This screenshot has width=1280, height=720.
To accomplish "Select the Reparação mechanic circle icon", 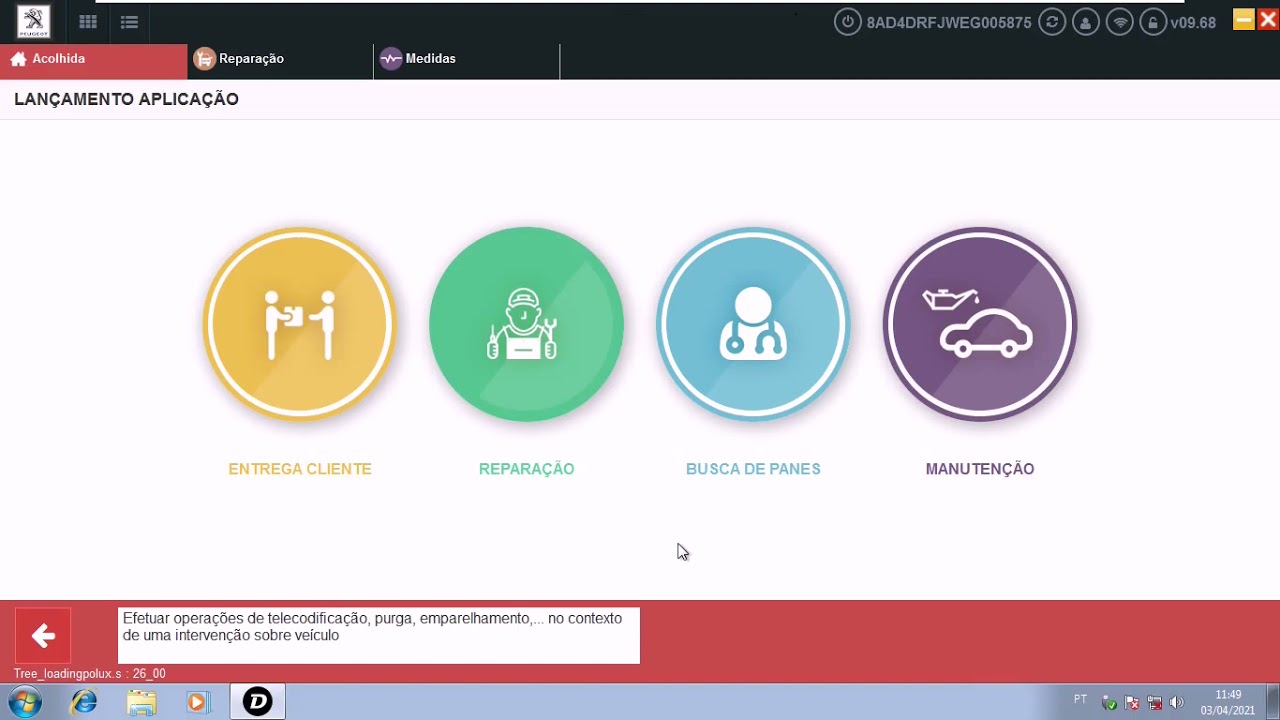I will click(x=526, y=324).
